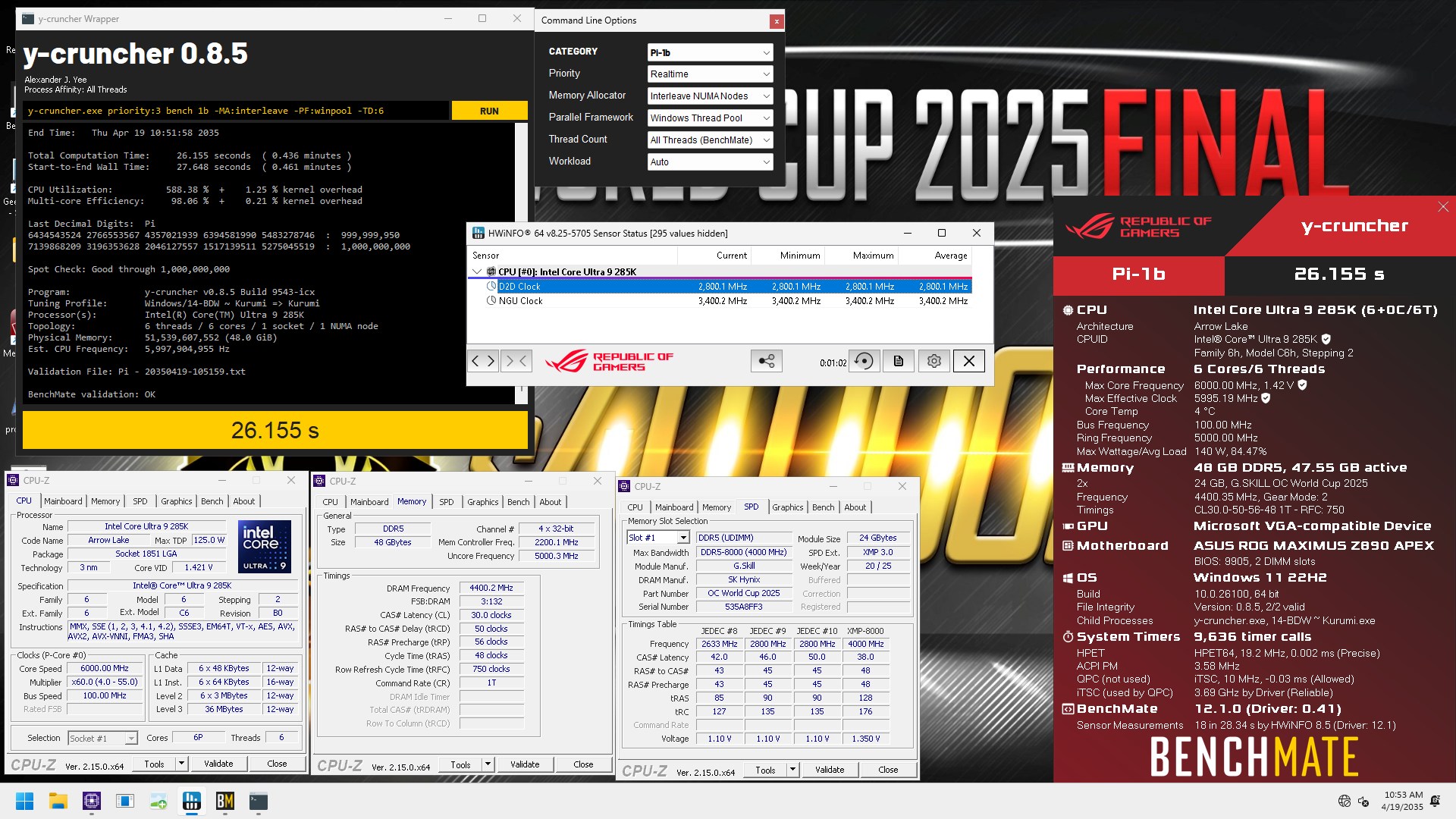Click yellow 26.155 s result bar
Viewport: 1456px width, 819px height.
point(275,430)
